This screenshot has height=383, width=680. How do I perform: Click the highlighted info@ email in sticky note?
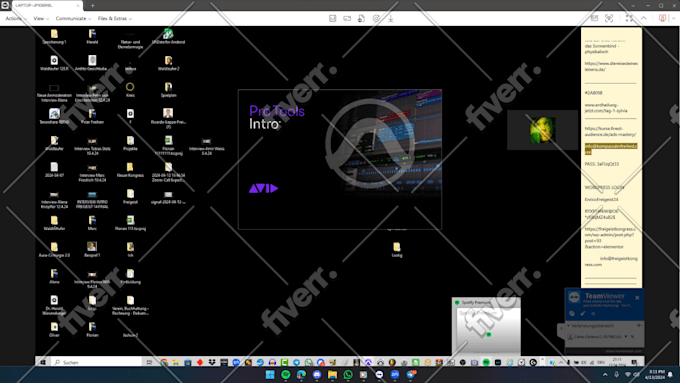coord(611,148)
